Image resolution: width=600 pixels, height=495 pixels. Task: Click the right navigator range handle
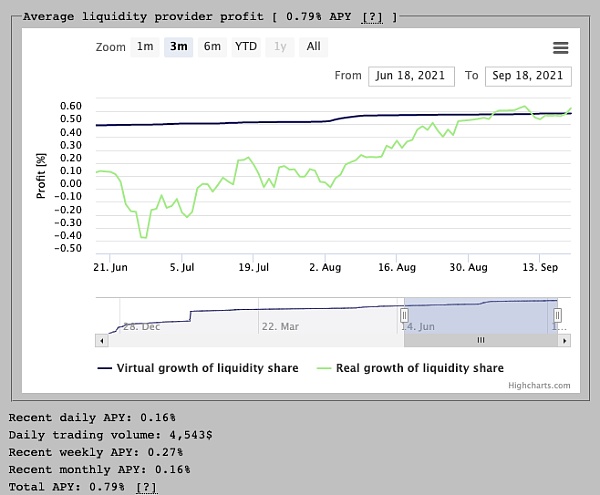point(557,315)
